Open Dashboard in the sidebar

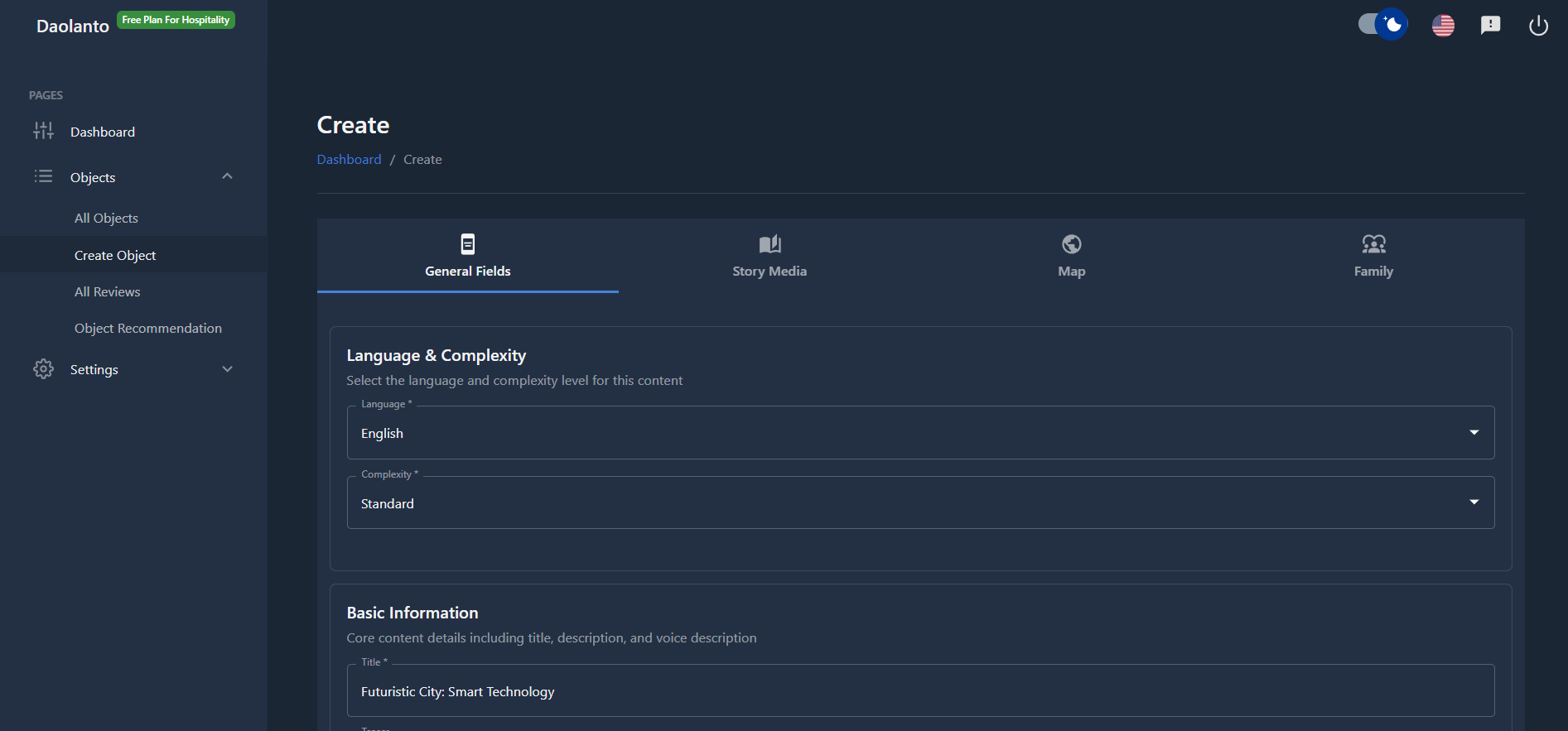pos(133,132)
